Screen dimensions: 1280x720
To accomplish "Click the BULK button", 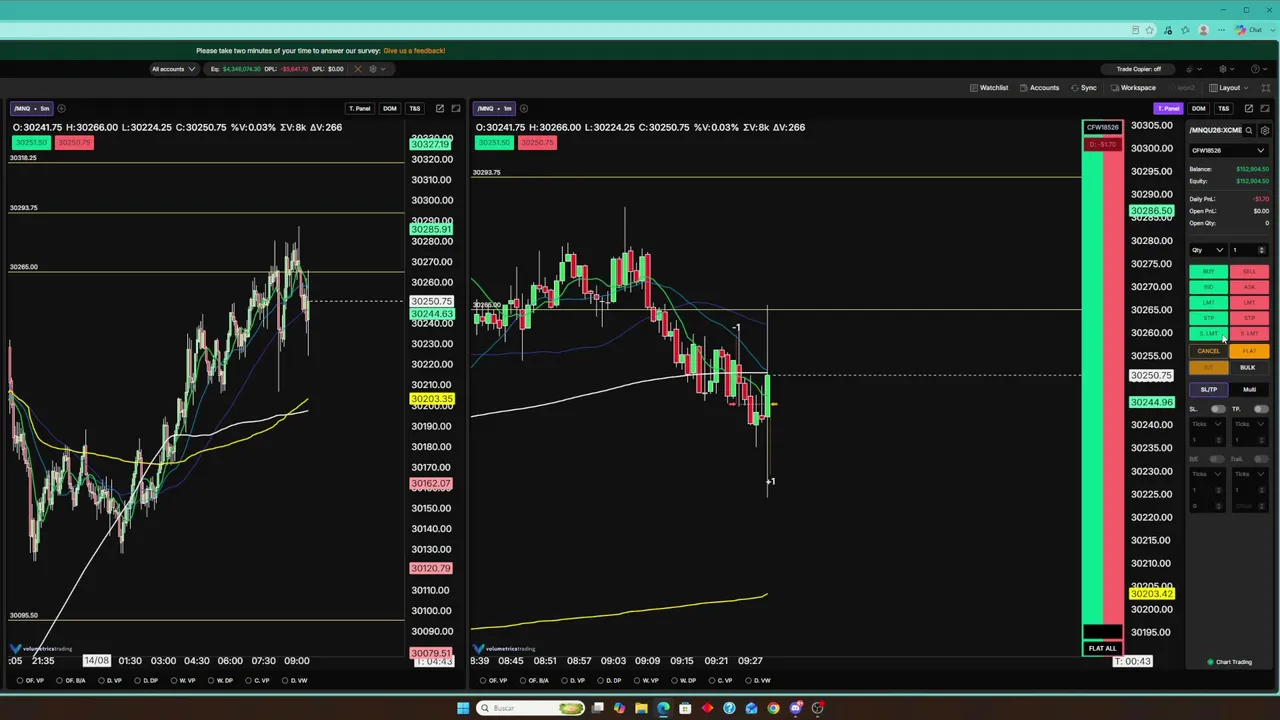I will (1248, 368).
